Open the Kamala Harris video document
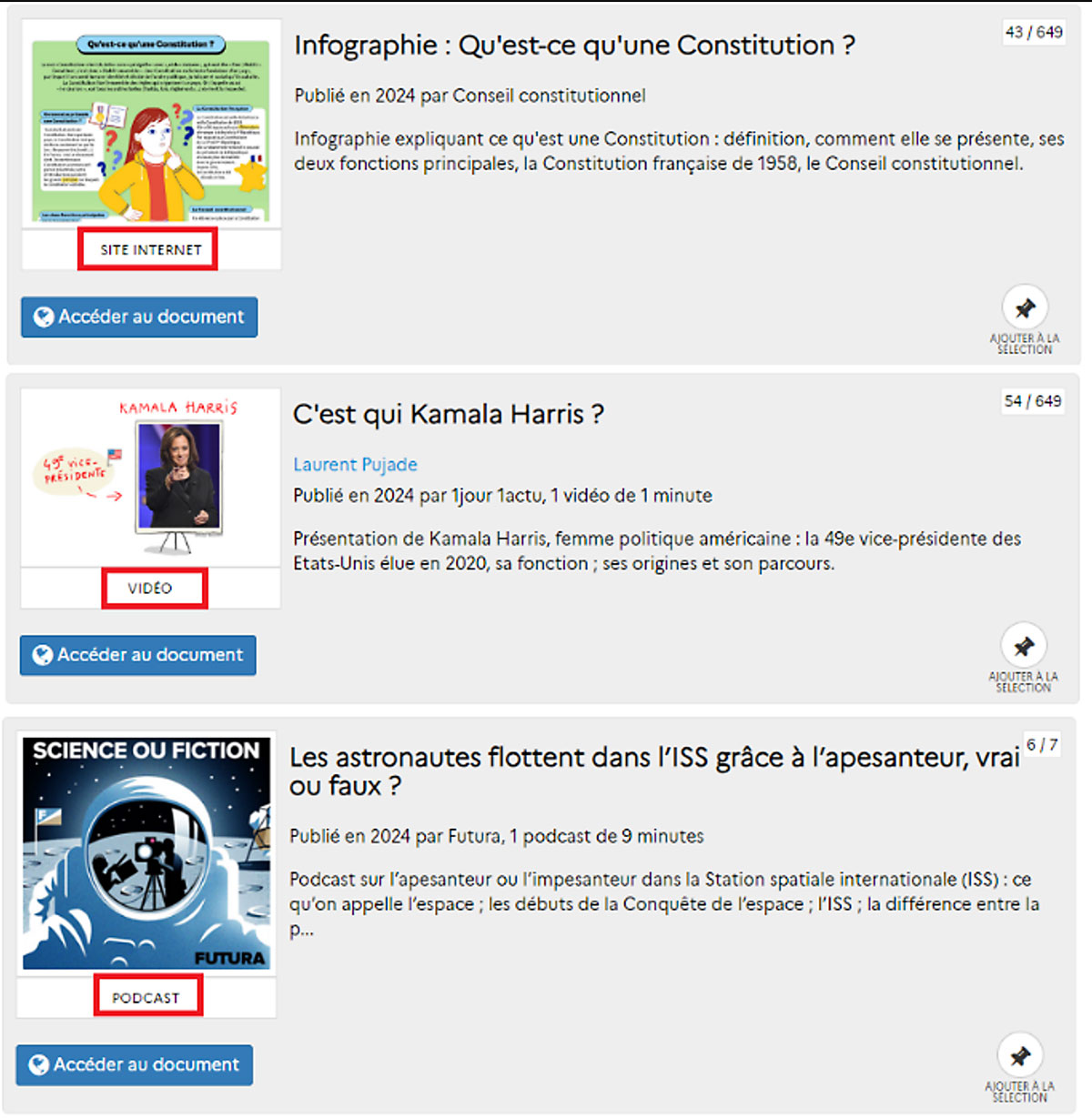Screen dimensions: 1092x1118 click(x=138, y=655)
